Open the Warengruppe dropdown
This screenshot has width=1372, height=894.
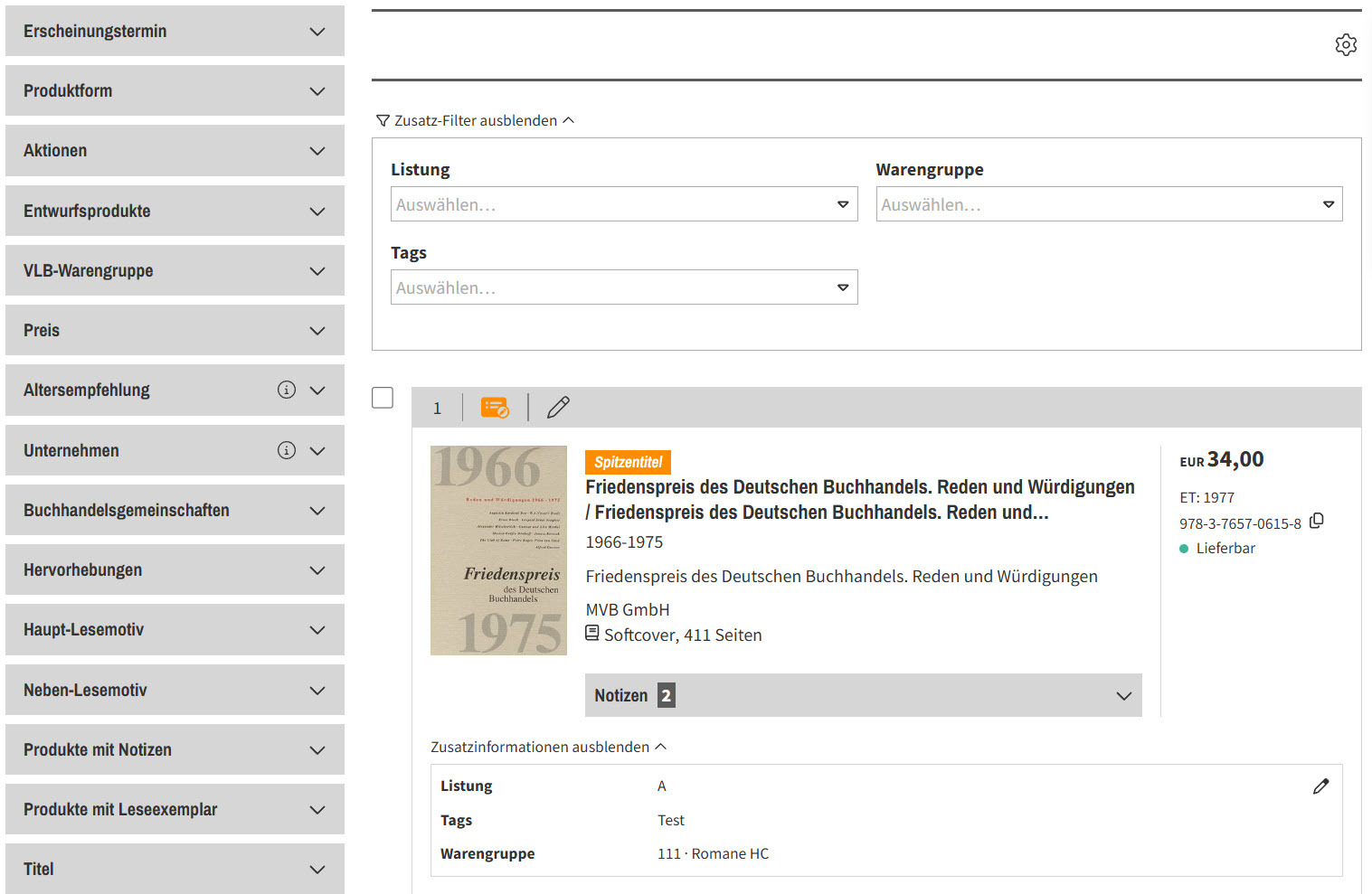coord(1108,204)
